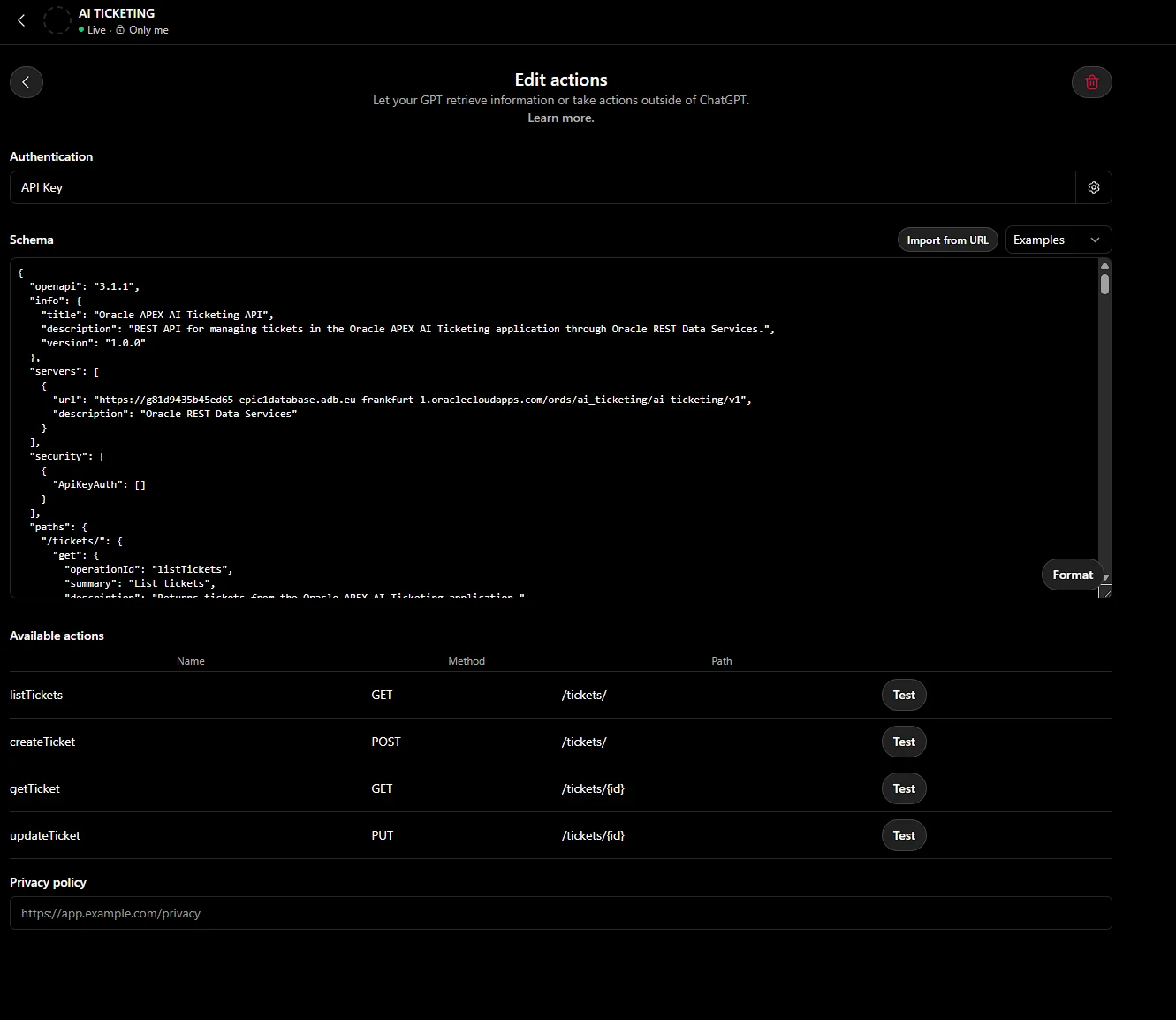Click the POST method cell

point(386,742)
